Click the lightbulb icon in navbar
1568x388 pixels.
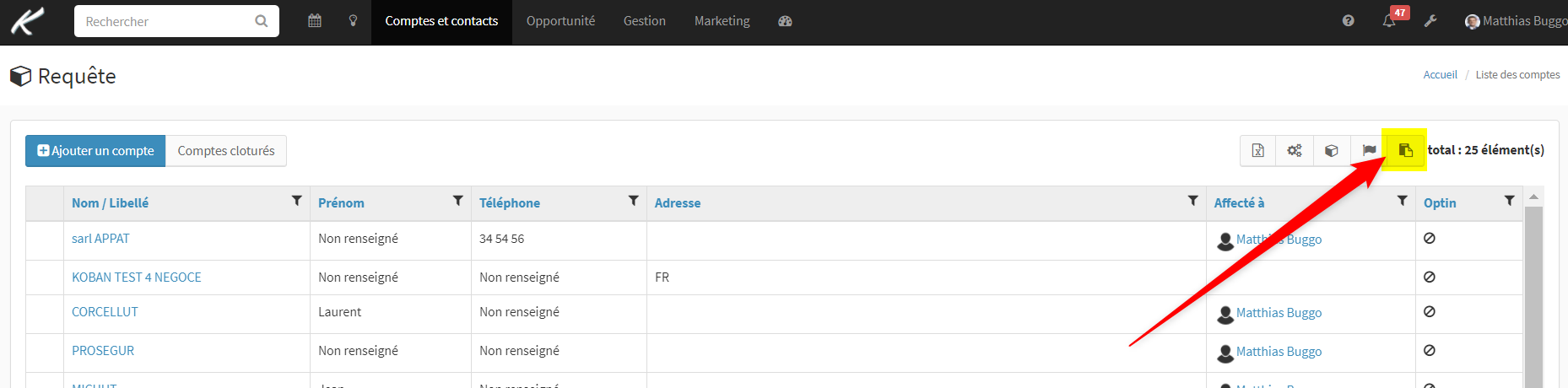coord(354,21)
